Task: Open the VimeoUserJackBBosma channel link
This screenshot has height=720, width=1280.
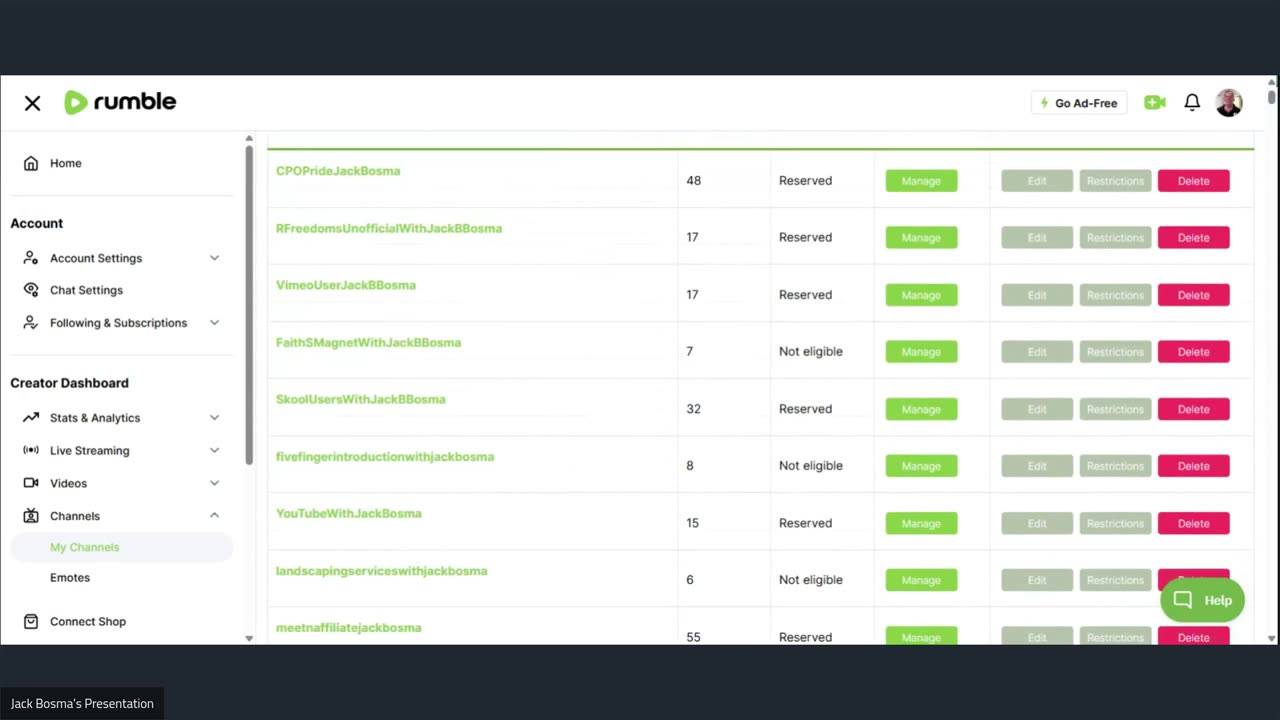Action: 346,285
